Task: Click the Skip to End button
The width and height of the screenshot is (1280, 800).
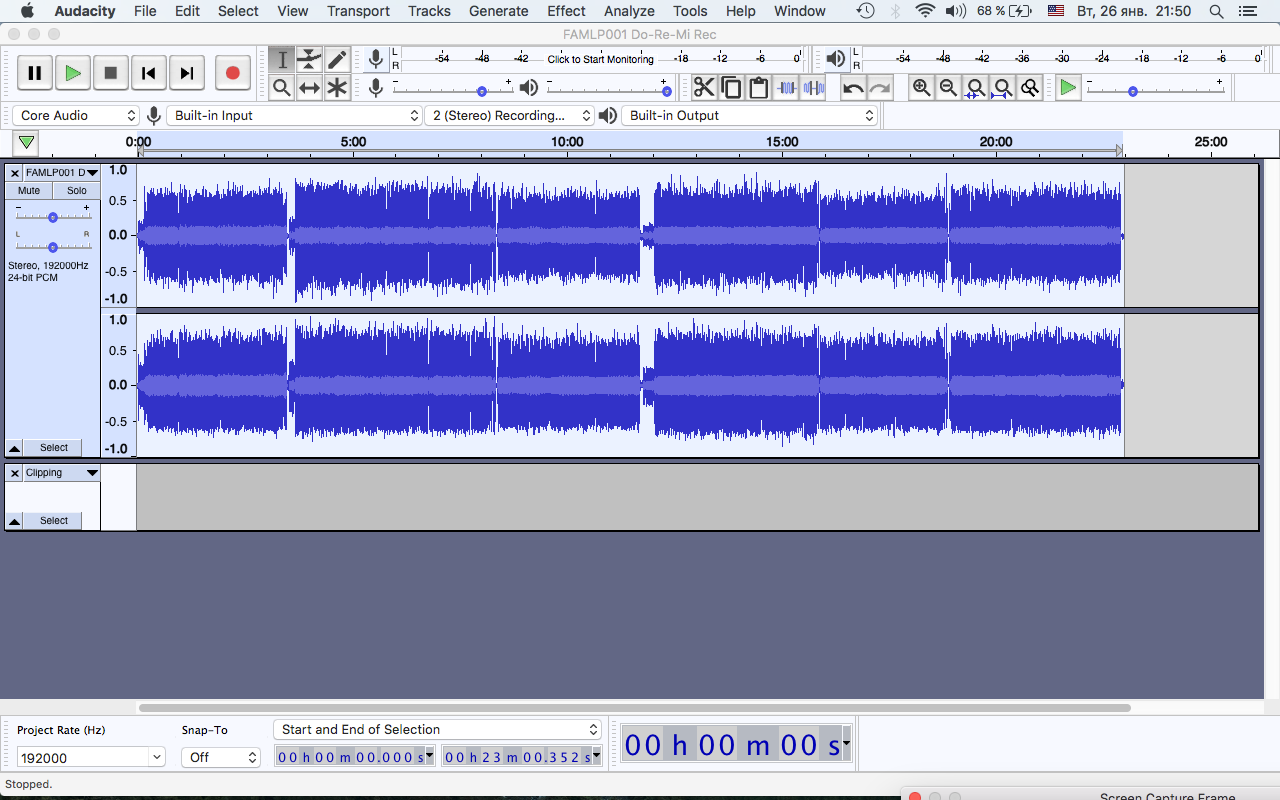Action: pyautogui.click(x=187, y=73)
